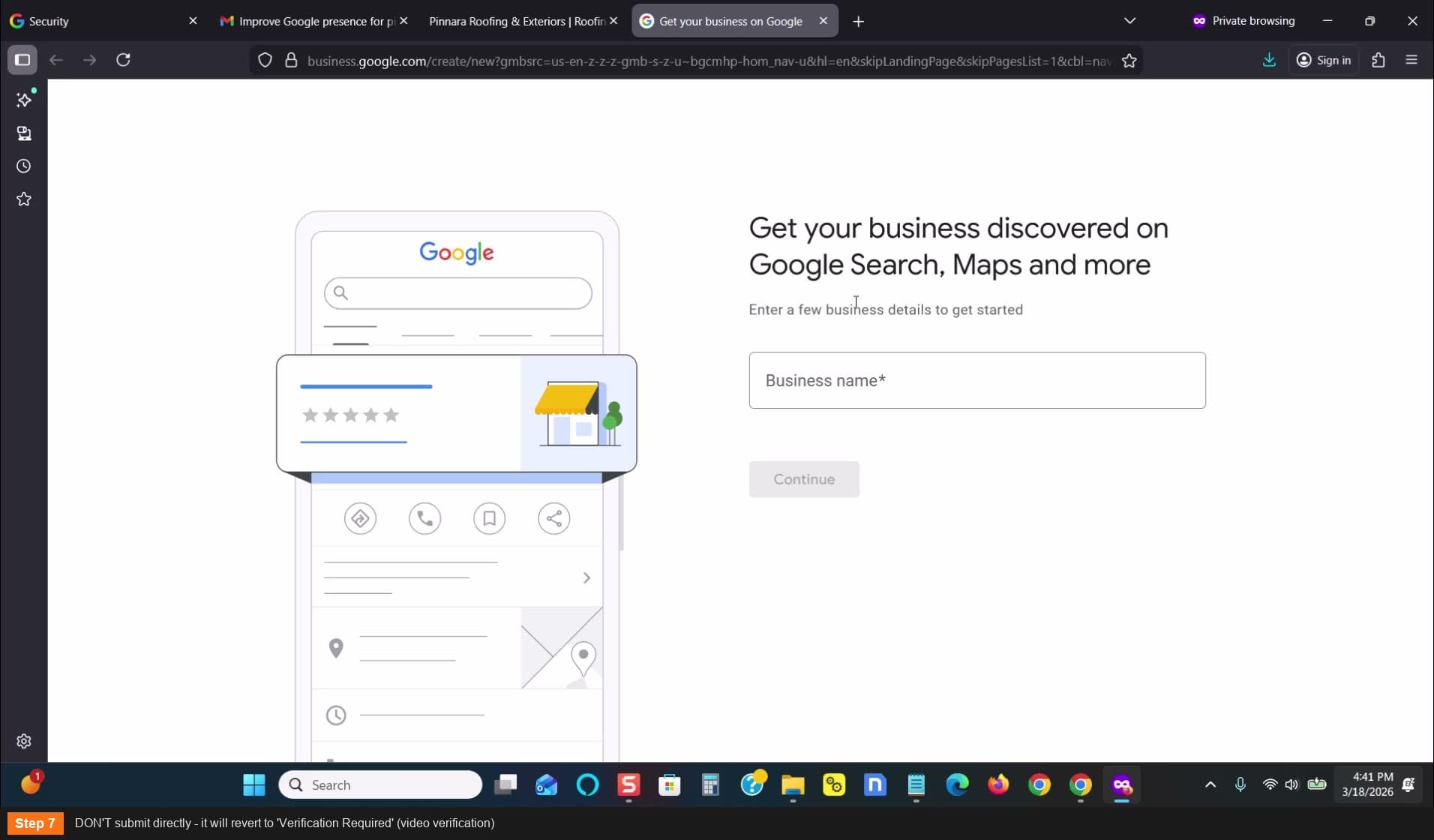
Task: Open microphone tray icon
Action: pos(1240,784)
